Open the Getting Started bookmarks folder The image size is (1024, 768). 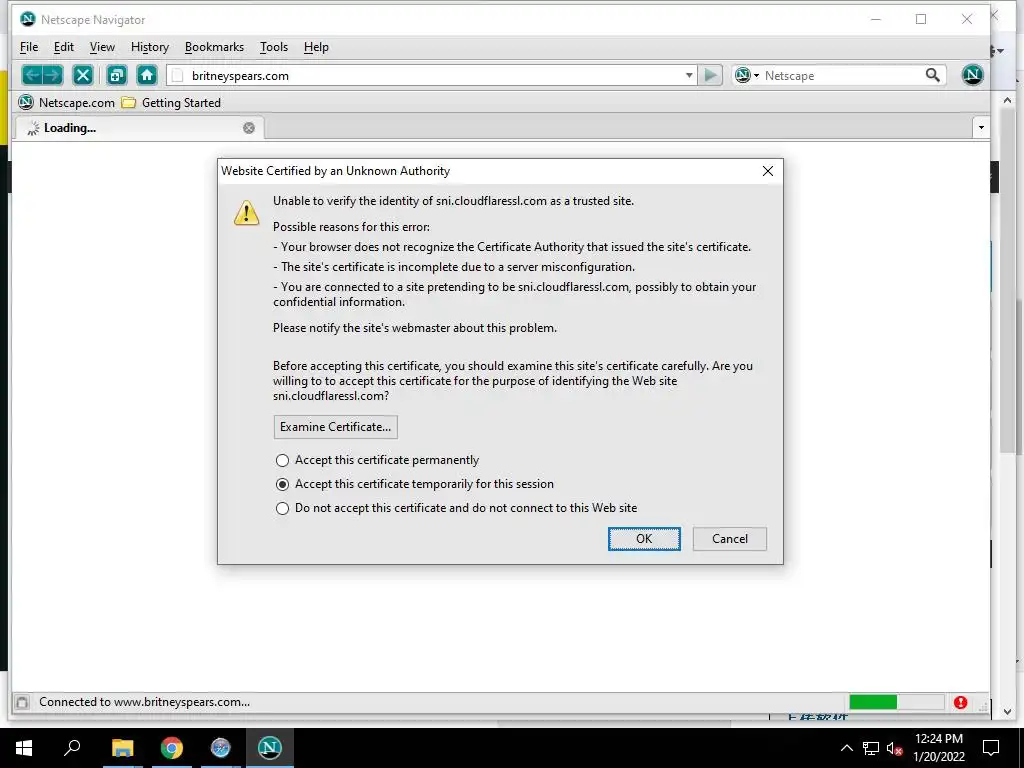click(172, 103)
